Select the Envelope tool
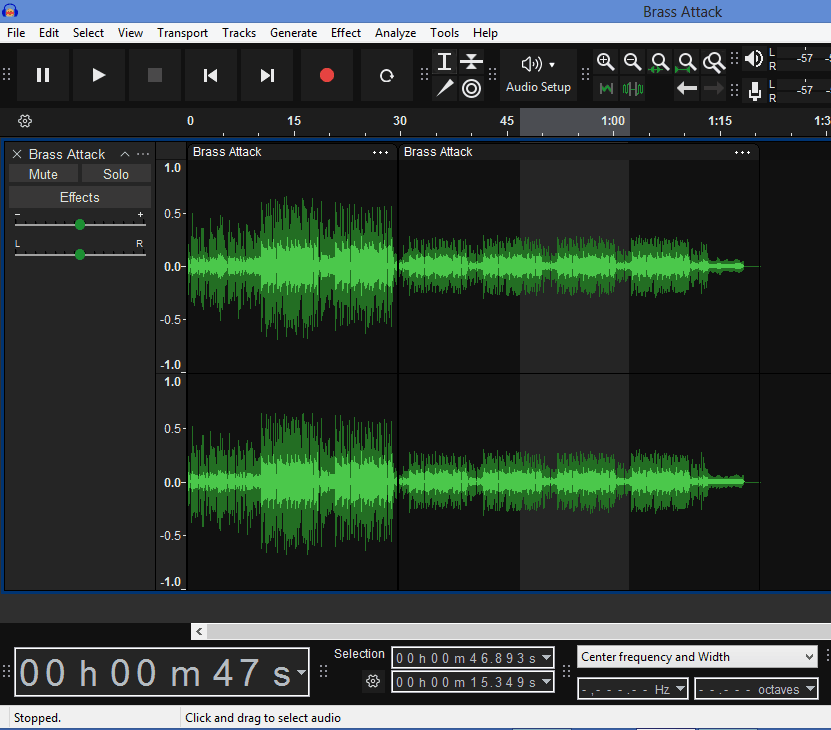This screenshot has width=831, height=730. [472, 62]
